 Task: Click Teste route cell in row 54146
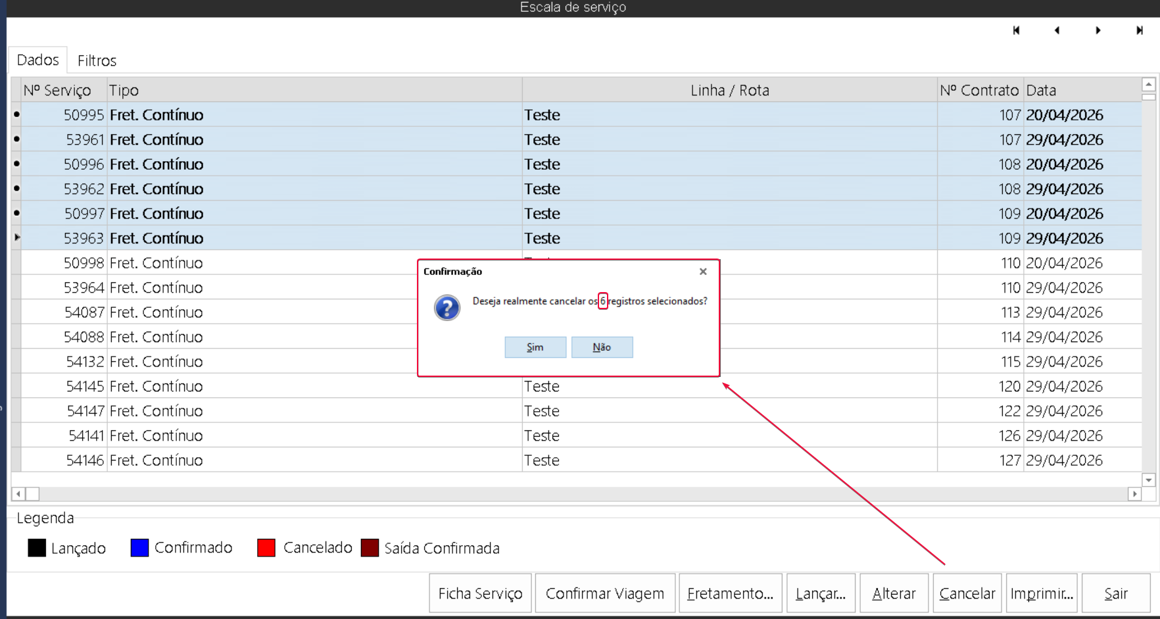[730, 460]
